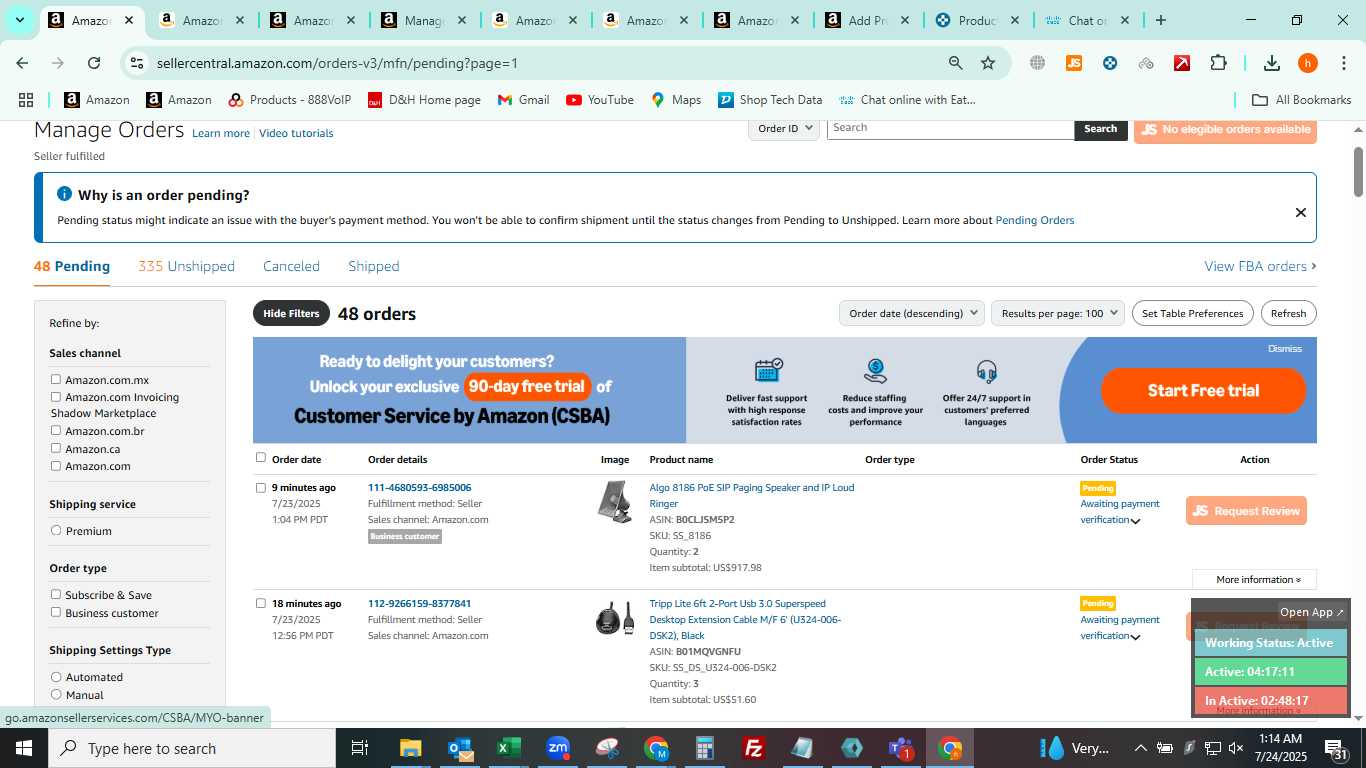The width and height of the screenshot is (1366, 768).
Task: Dismiss the 'Why is an order pending?' info box
Action: pyautogui.click(x=1300, y=212)
